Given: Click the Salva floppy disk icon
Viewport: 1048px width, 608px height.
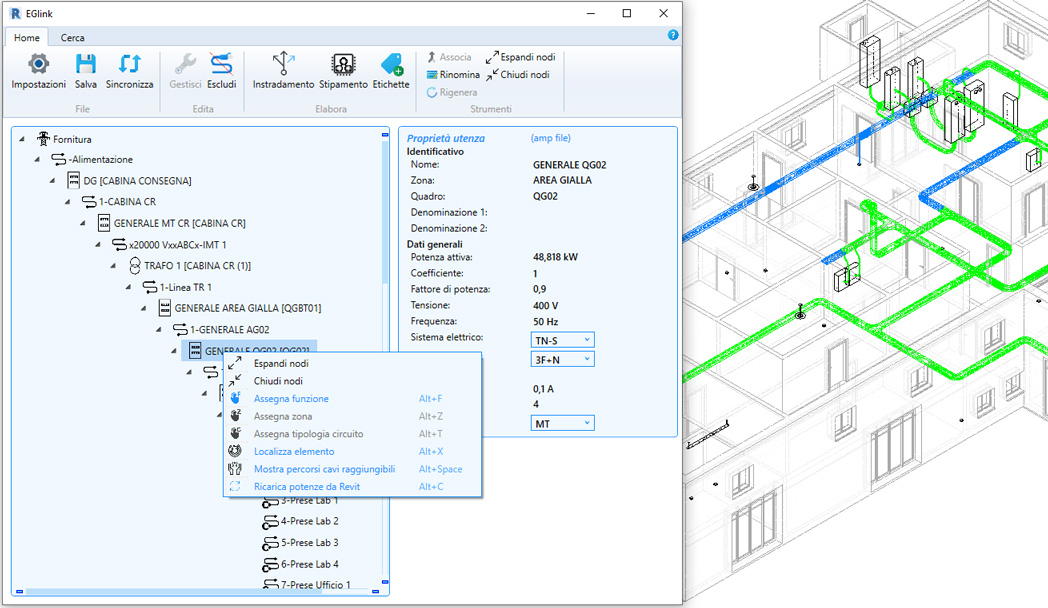Looking at the screenshot, I should coord(86,64).
